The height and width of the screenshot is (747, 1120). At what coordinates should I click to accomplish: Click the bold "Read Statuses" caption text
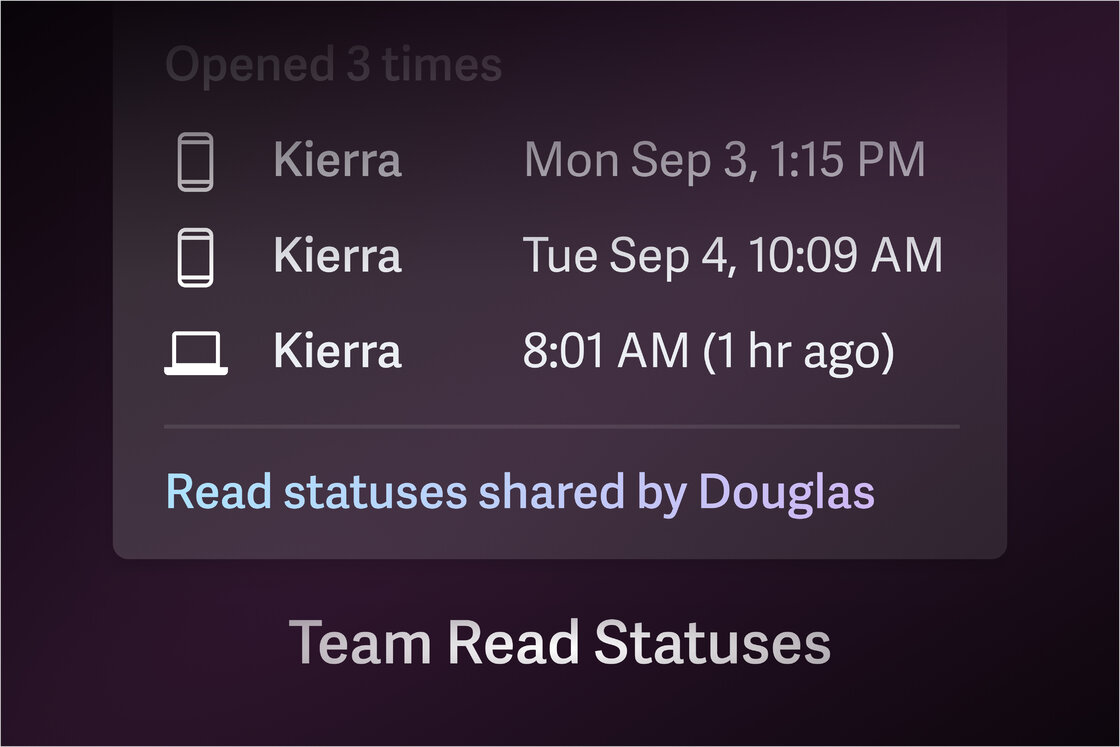(x=638, y=643)
